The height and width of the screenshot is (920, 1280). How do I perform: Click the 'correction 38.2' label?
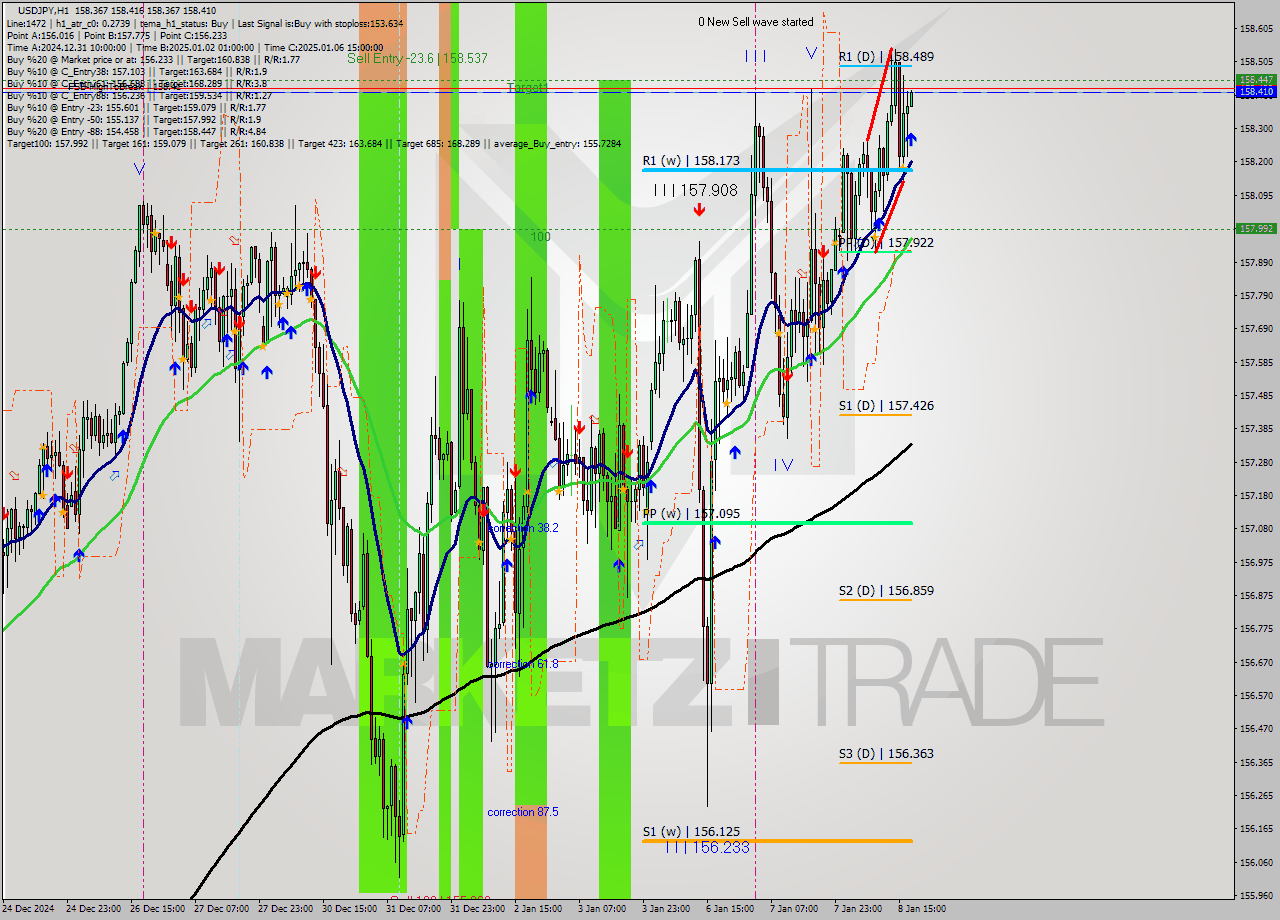click(x=523, y=528)
